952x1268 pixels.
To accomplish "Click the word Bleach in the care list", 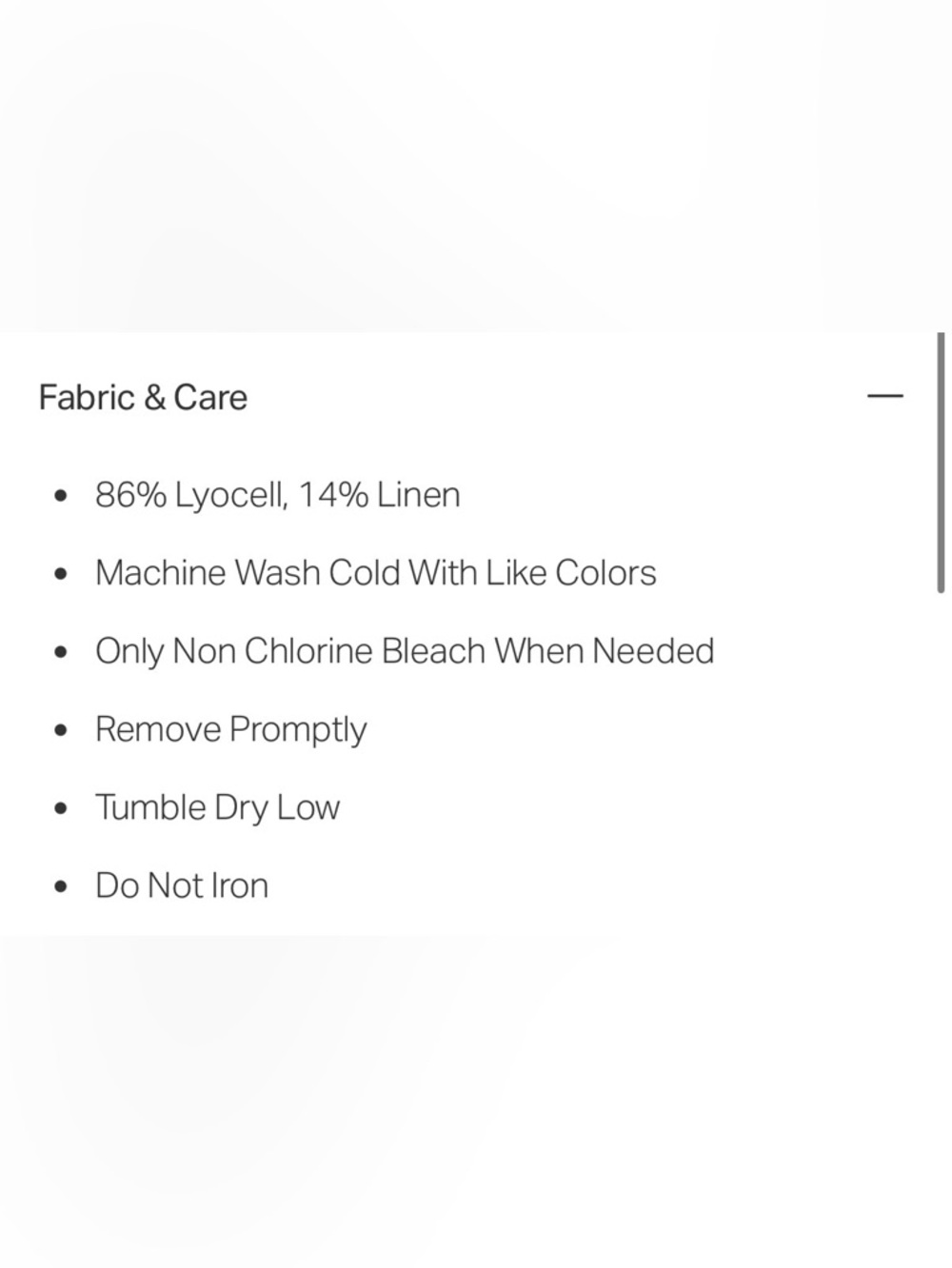I will coord(433,651).
